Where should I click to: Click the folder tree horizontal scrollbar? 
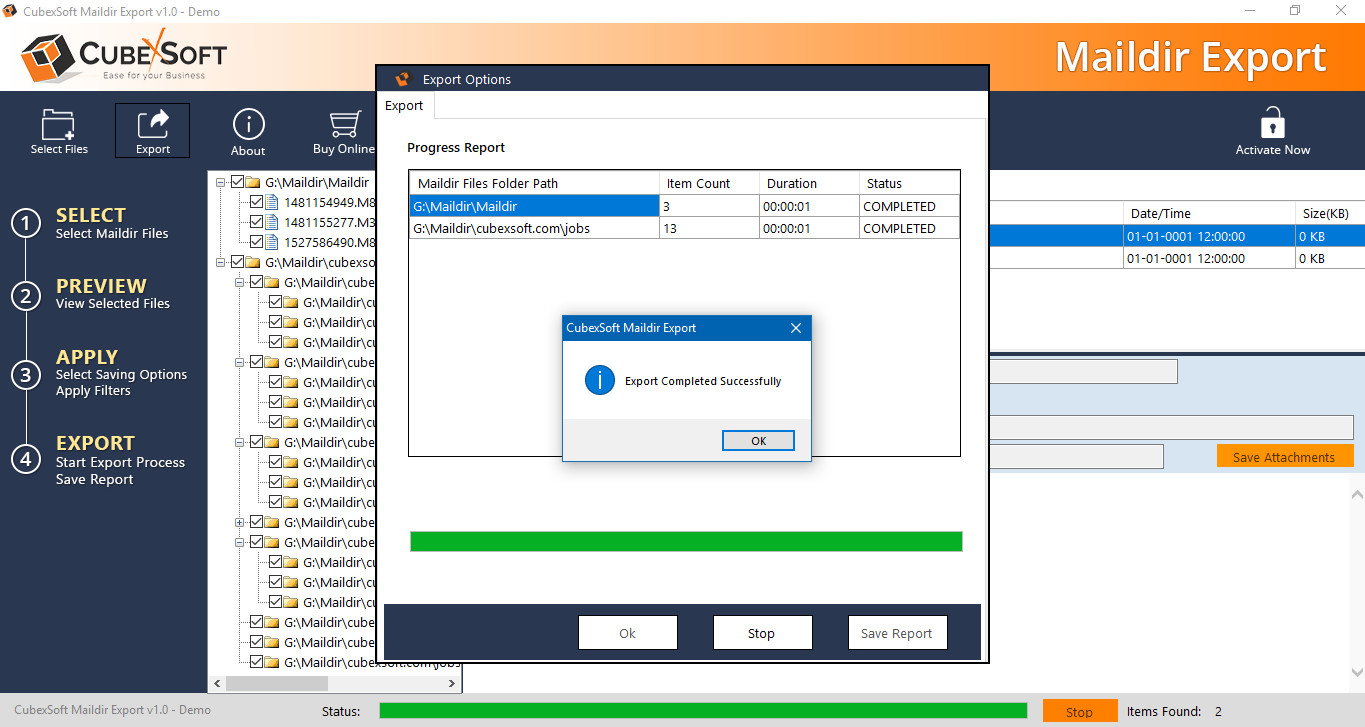point(277,684)
